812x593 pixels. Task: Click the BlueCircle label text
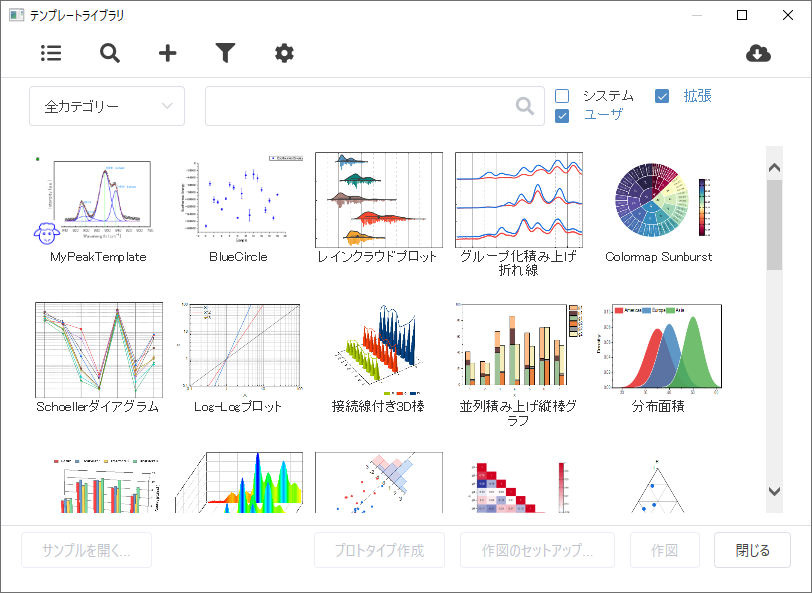pyautogui.click(x=238, y=257)
